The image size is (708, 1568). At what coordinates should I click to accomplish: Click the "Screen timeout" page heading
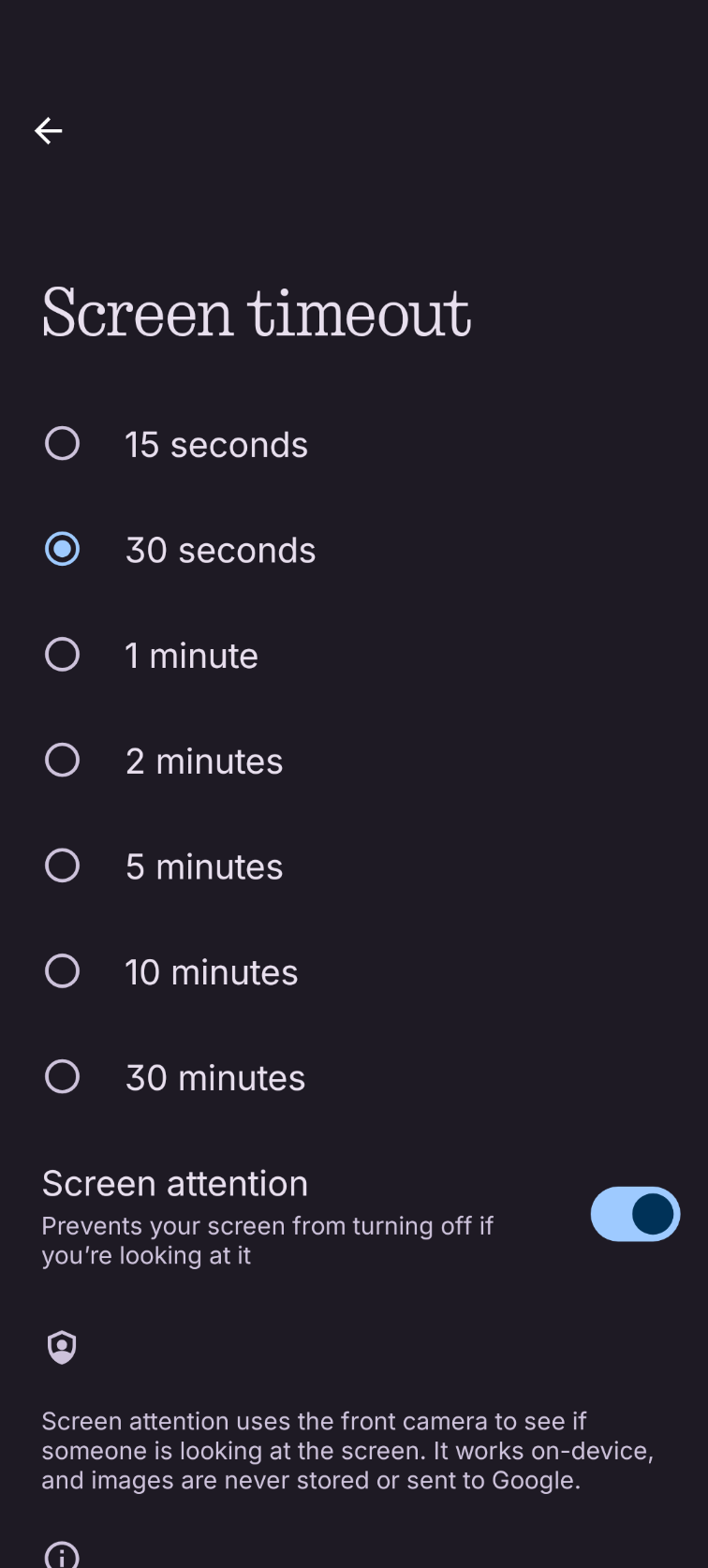click(x=257, y=313)
